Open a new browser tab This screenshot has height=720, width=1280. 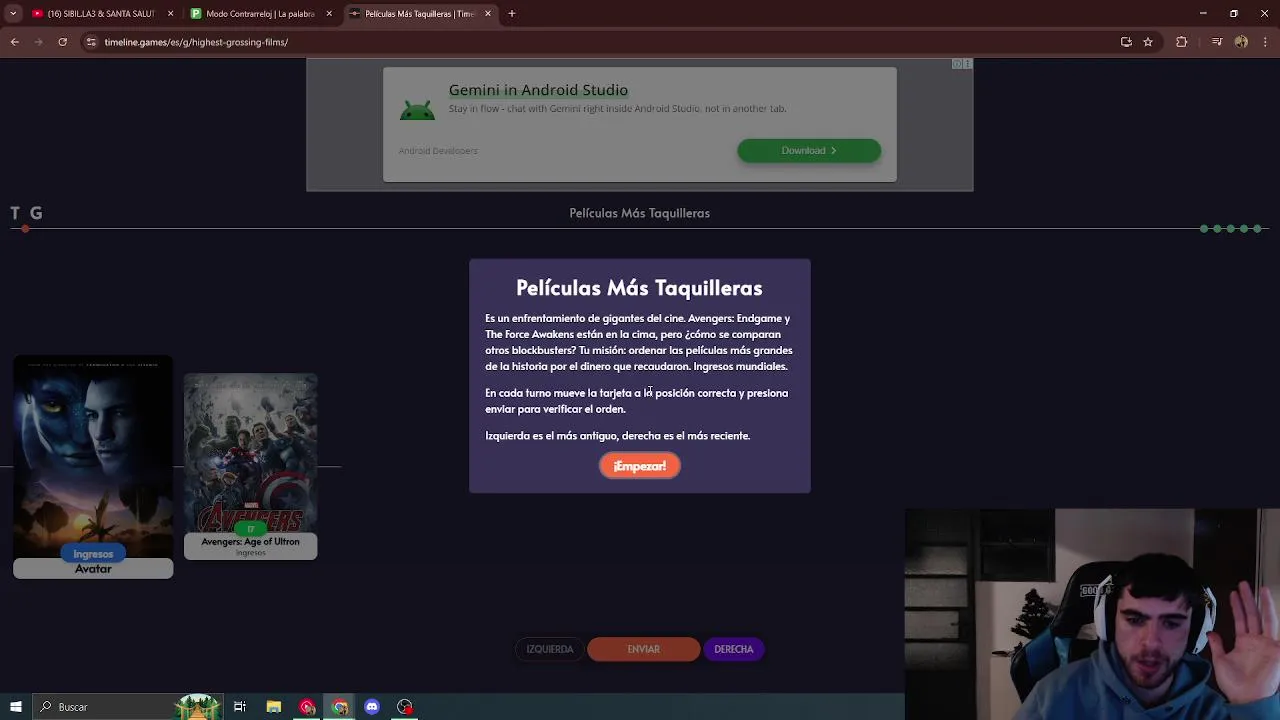(x=512, y=14)
